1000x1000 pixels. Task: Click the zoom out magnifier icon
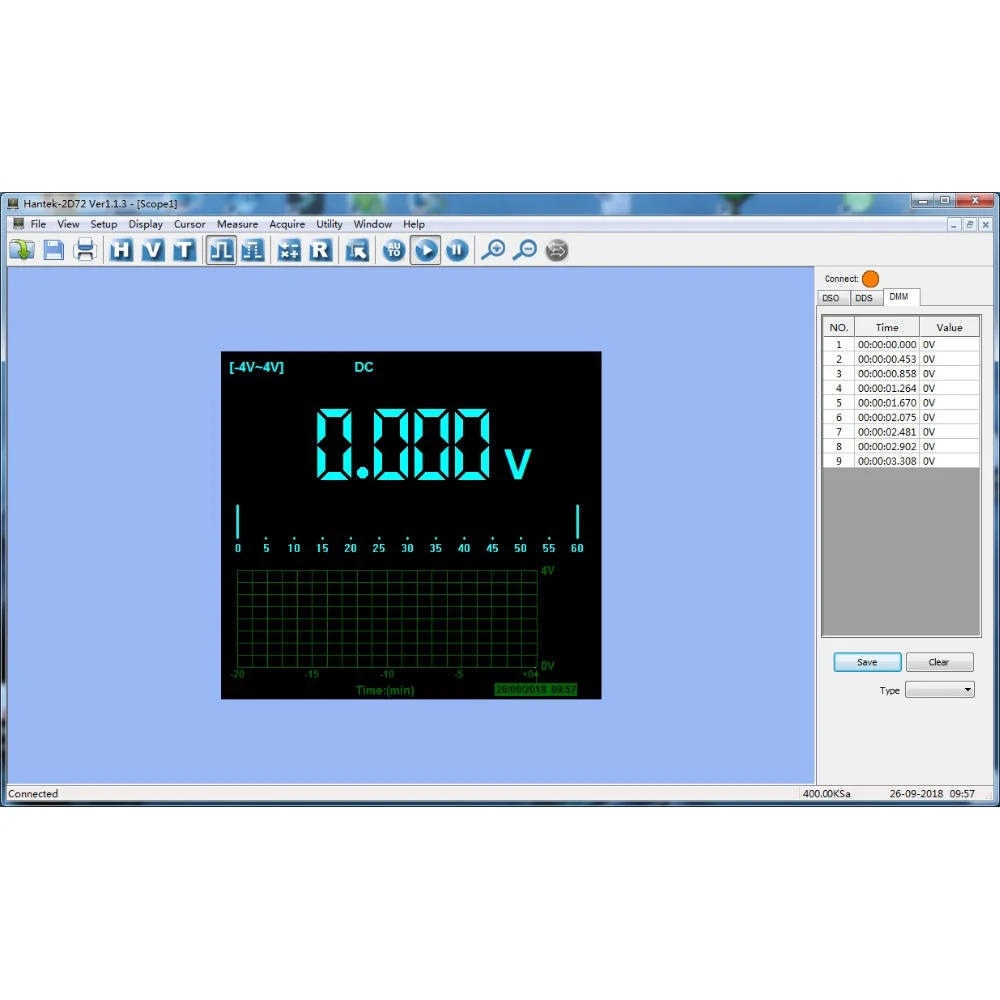pyautogui.click(x=525, y=249)
